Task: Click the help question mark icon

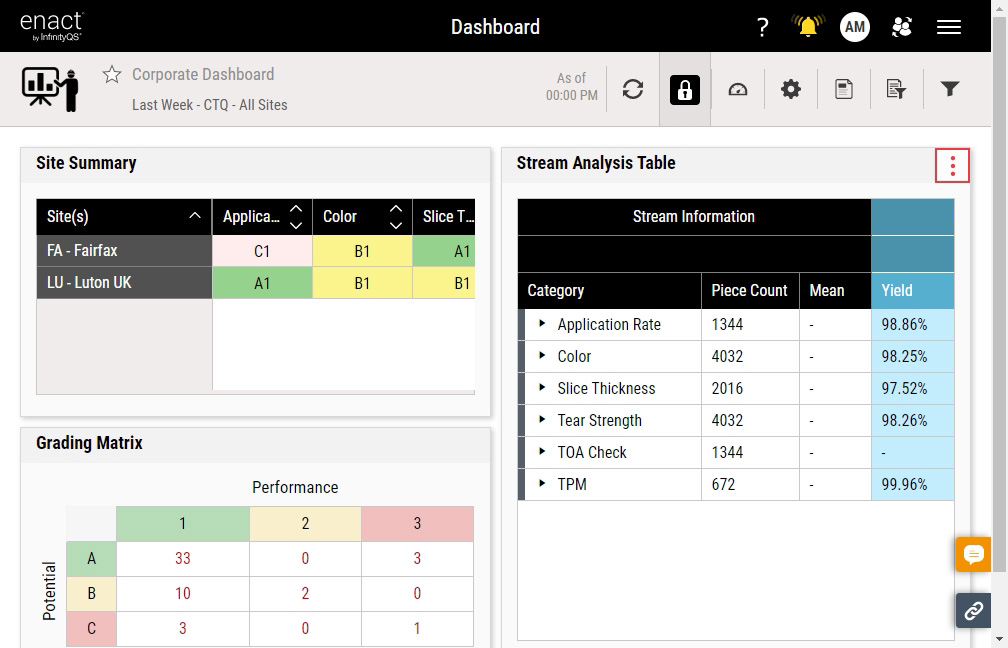Action: (763, 27)
